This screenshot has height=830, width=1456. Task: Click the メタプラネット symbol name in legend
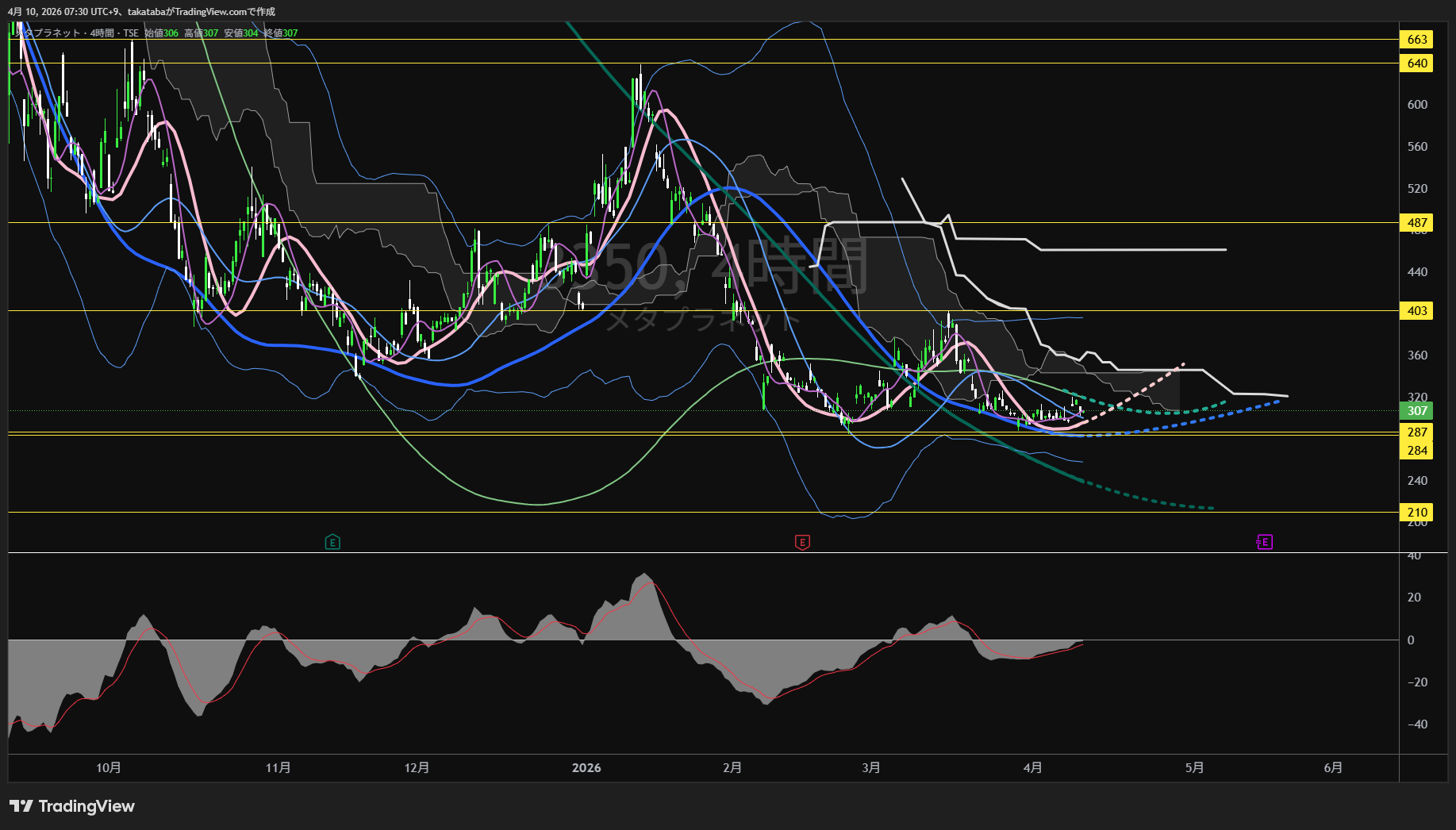pos(49,33)
